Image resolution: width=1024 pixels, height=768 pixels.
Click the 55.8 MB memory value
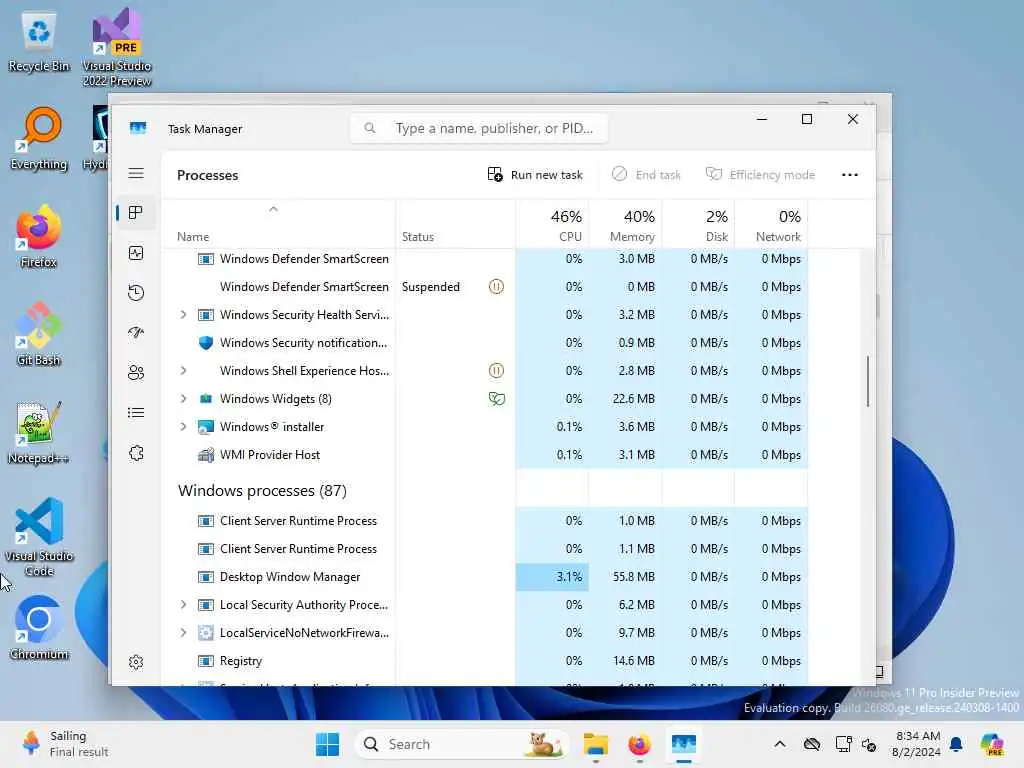click(x=633, y=577)
